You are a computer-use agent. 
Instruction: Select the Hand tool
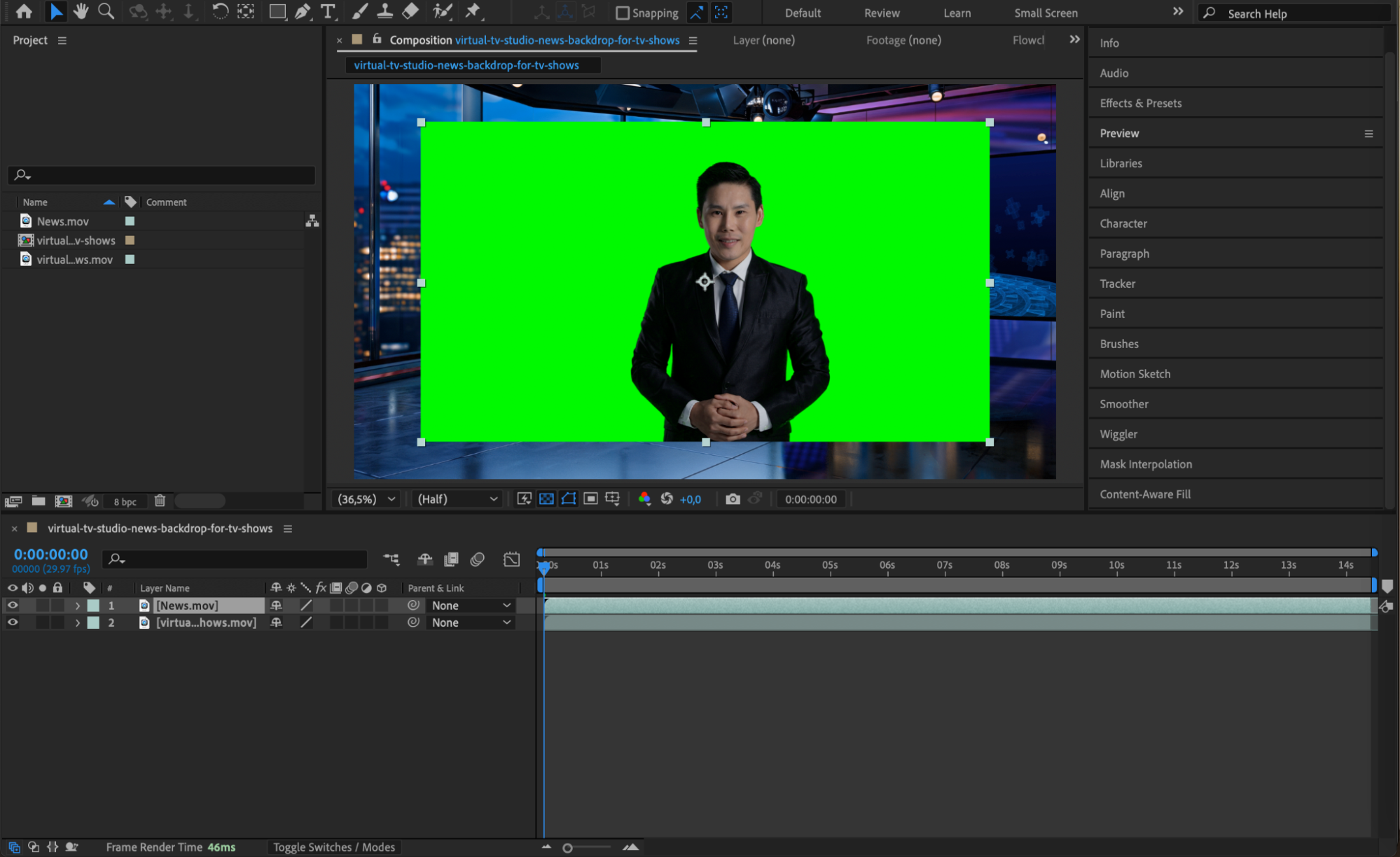click(x=81, y=11)
